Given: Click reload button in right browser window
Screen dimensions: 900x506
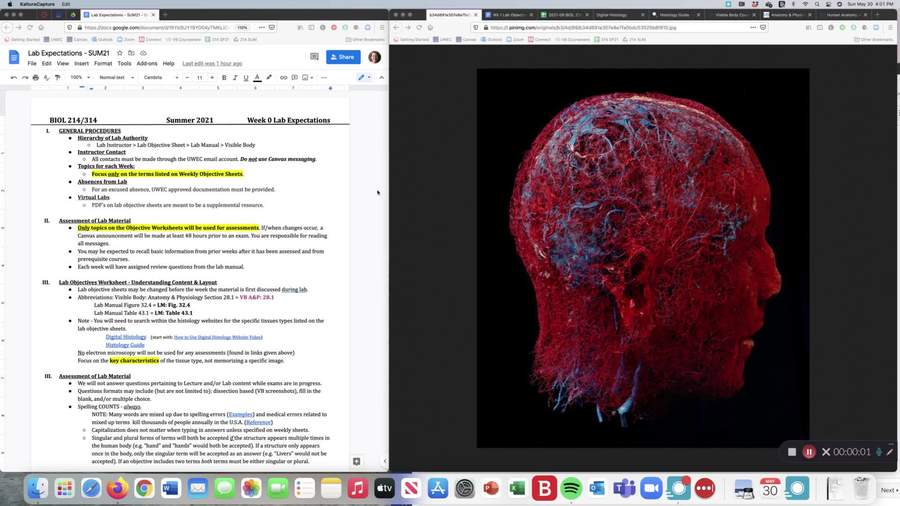Looking at the screenshot, I should point(419,27).
